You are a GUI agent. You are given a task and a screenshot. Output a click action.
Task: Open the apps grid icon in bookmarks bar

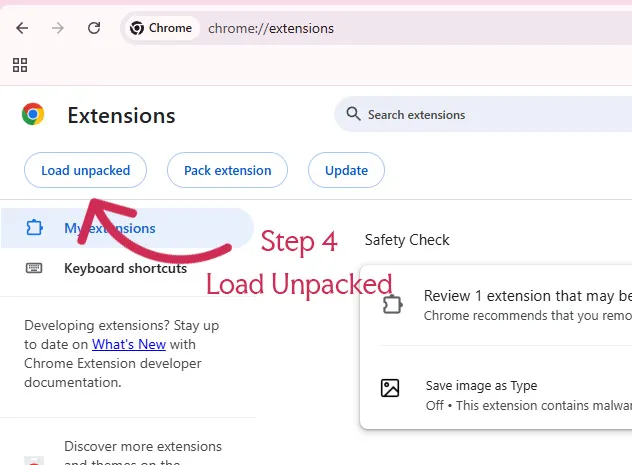(20, 65)
